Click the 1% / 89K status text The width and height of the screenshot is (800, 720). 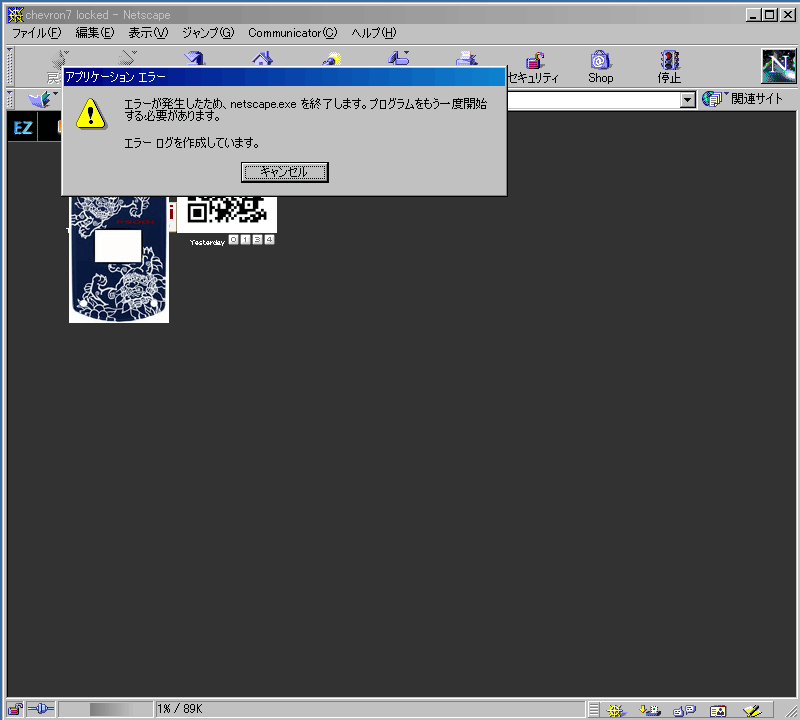point(180,709)
